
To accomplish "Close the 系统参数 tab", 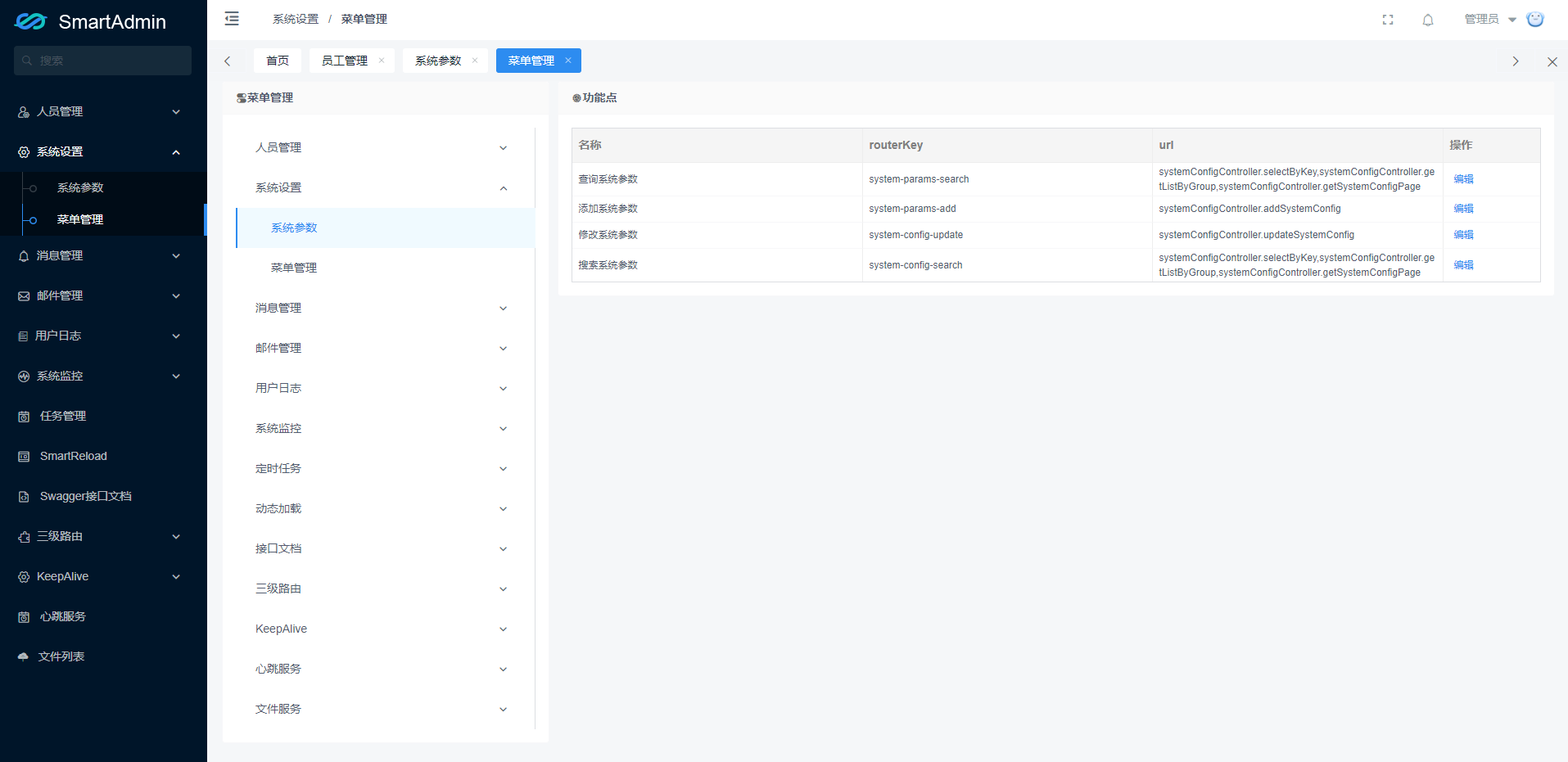I will (x=474, y=60).
